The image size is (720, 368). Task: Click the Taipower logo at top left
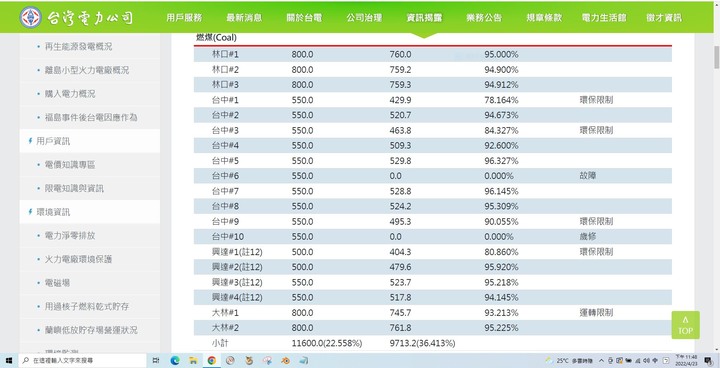tap(77, 17)
